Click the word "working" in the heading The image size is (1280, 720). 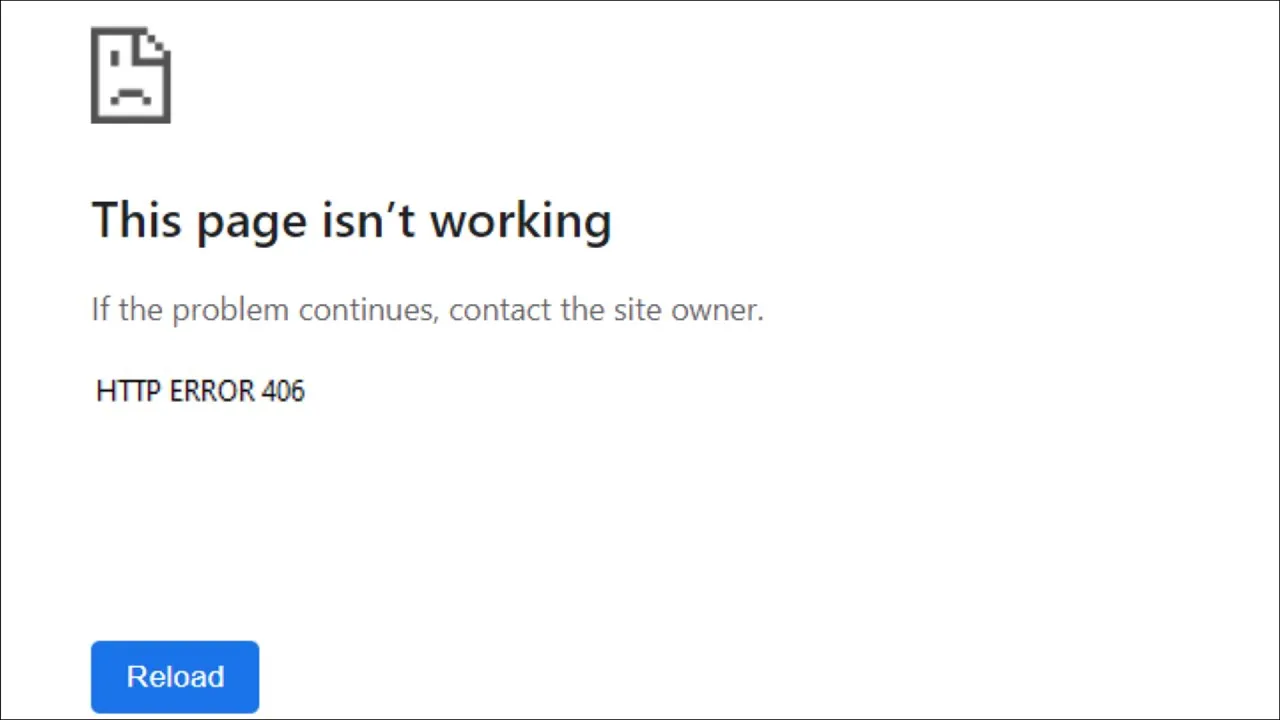click(x=521, y=221)
